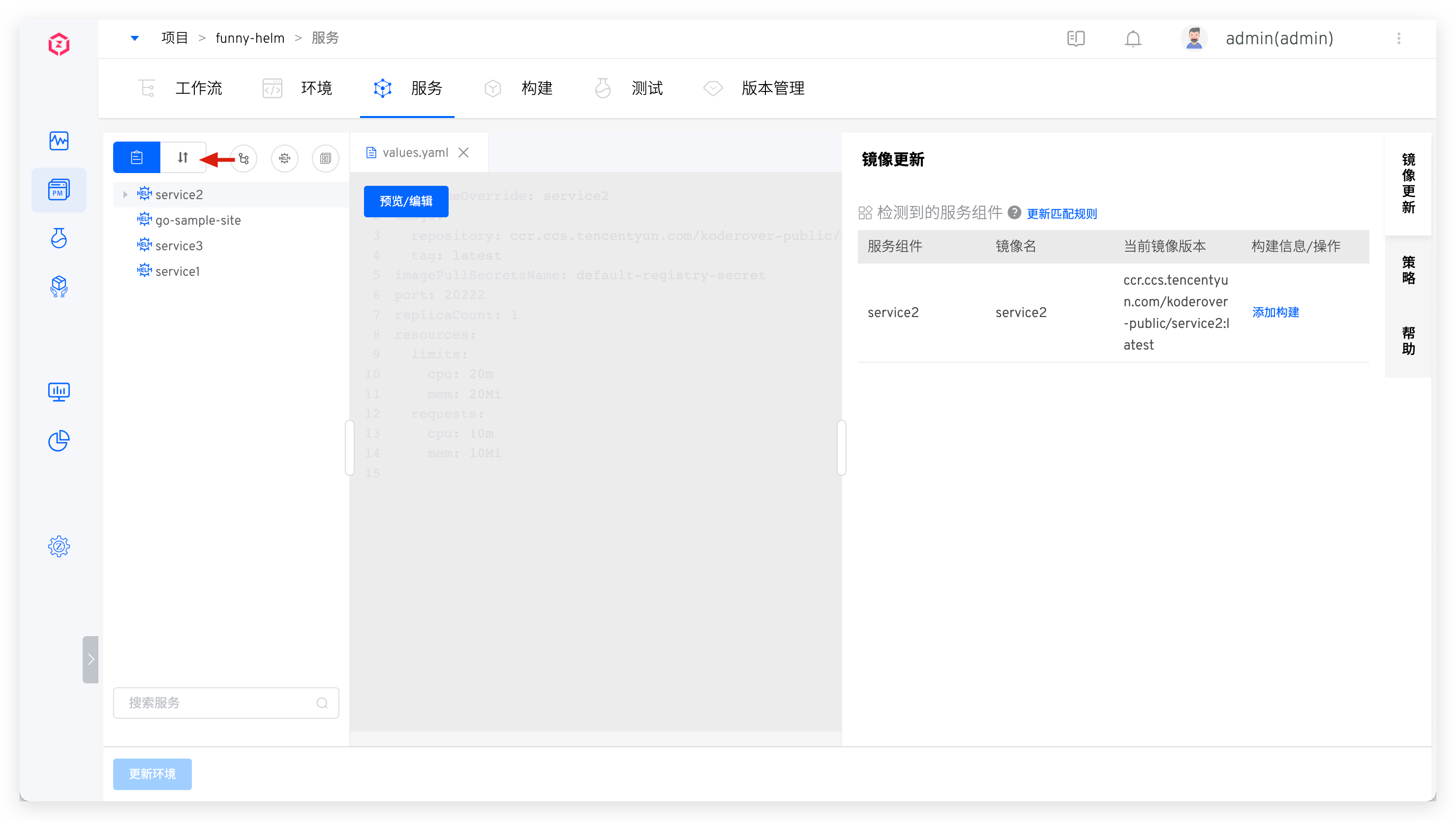
Task: Open the test flask icon in left sidebar
Action: click(x=60, y=238)
